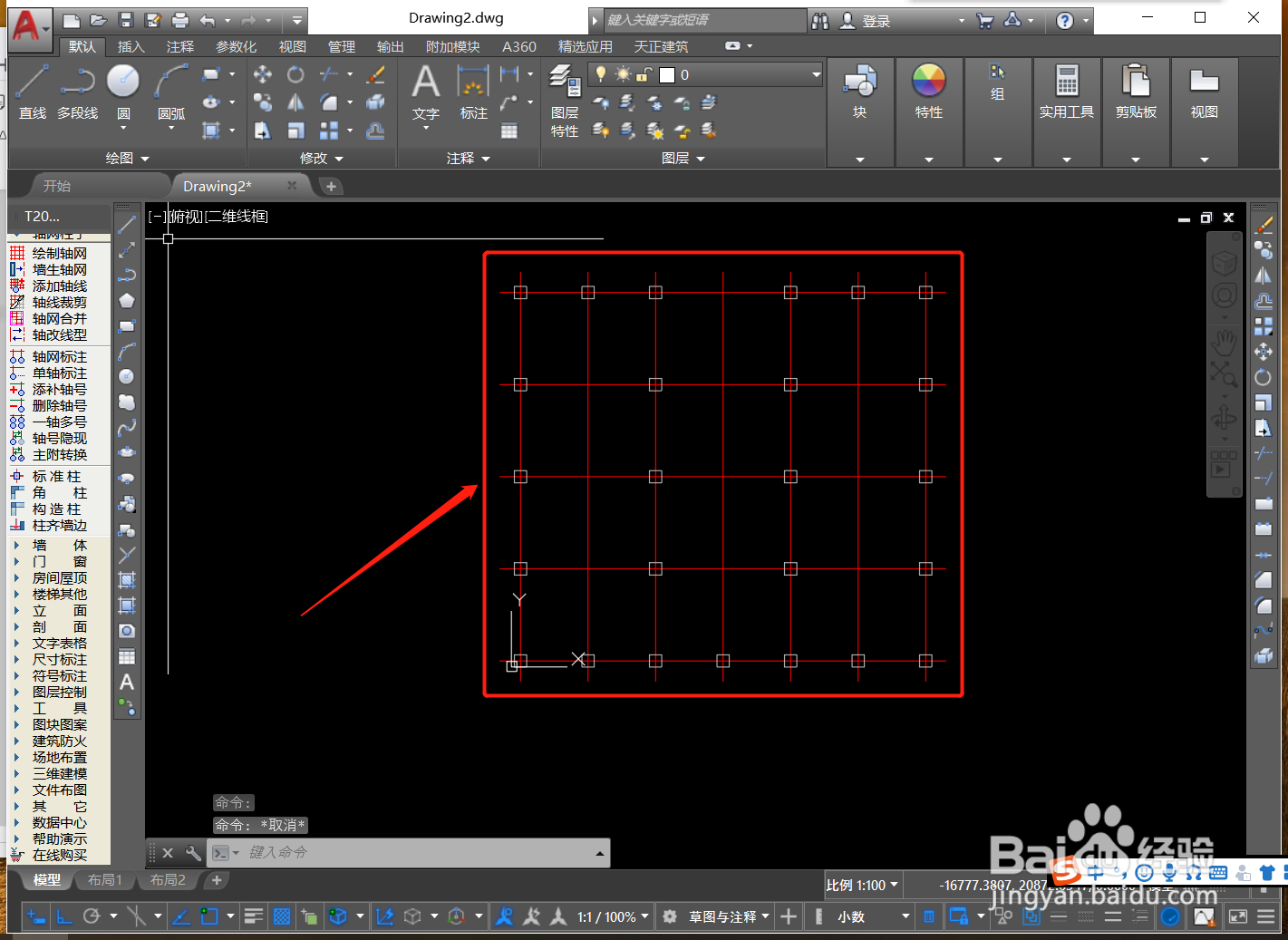Click the customize wrench icon in command line
Screen dimensions: 1288x940
pos(193,853)
